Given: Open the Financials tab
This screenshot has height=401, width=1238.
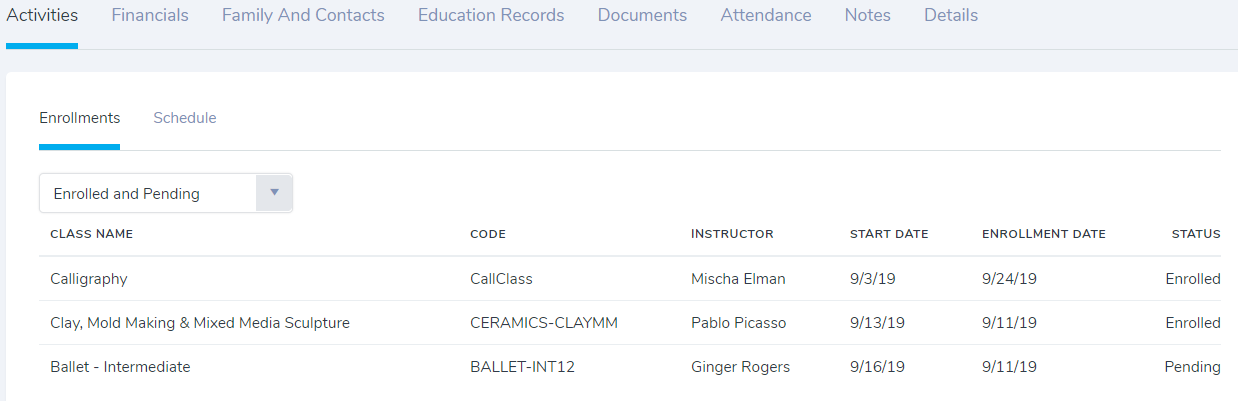Looking at the screenshot, I should 150,16.
